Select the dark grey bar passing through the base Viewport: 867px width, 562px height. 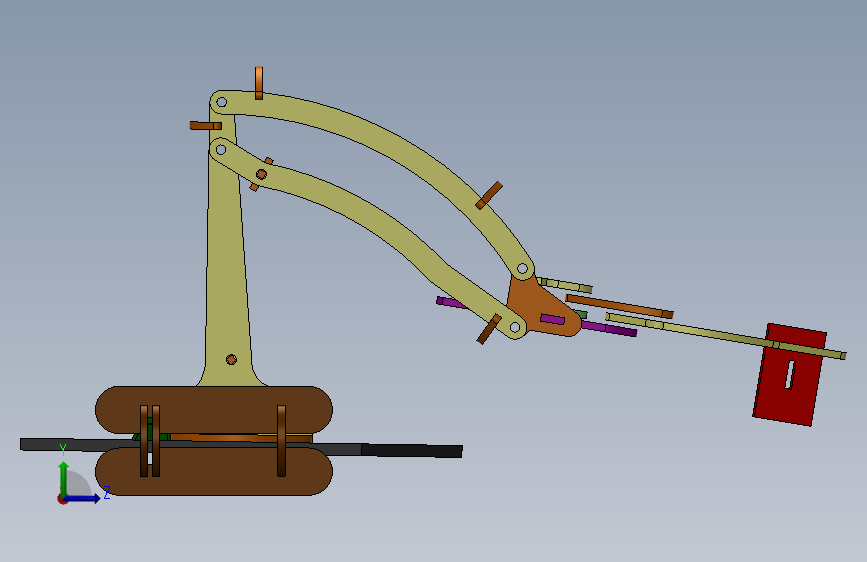[x=241, y=446]
